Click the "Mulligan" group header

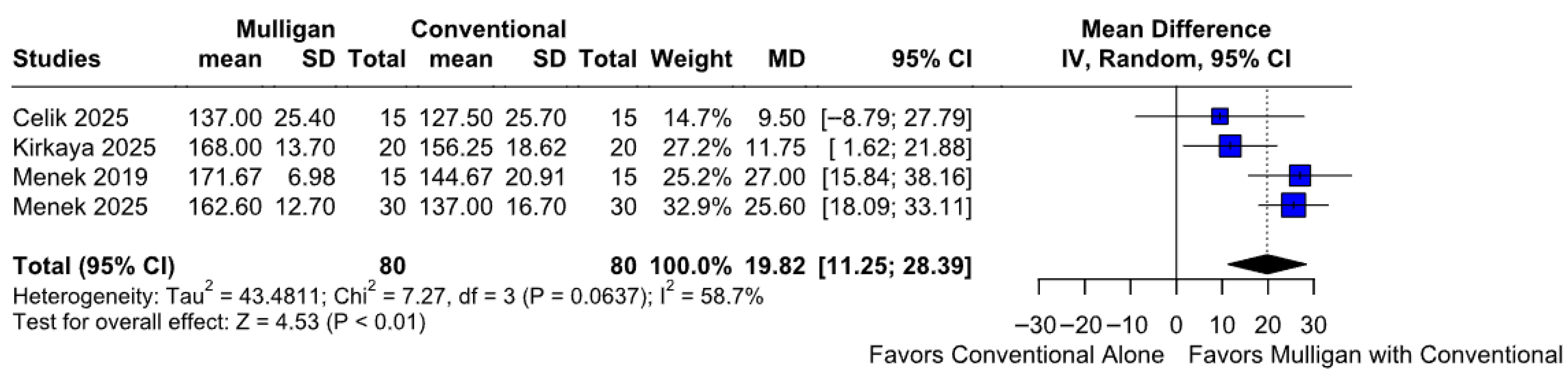(286, 29)
